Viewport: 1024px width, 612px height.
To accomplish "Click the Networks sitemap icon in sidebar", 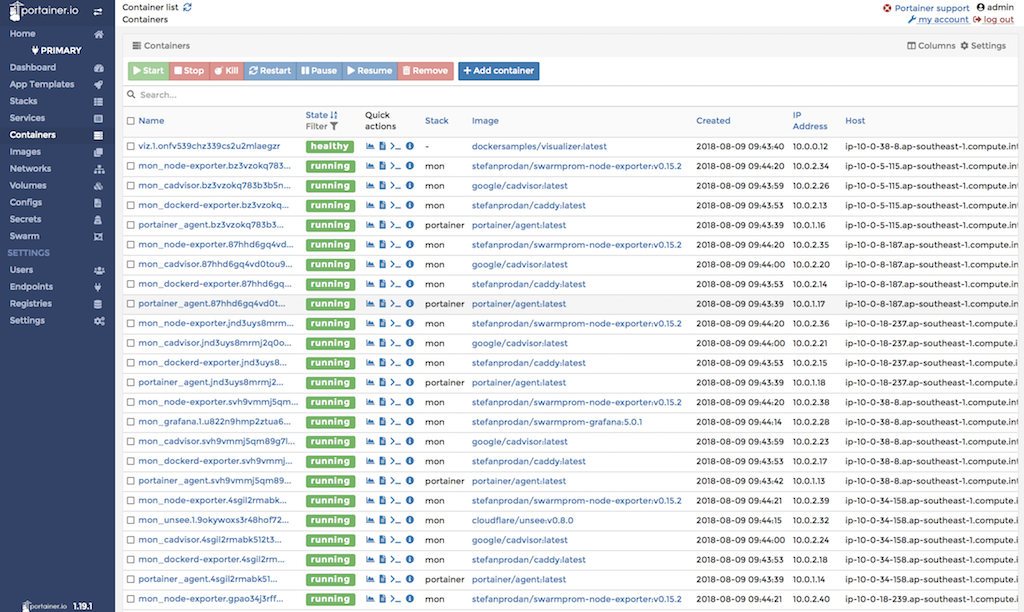I will [99, 169].
